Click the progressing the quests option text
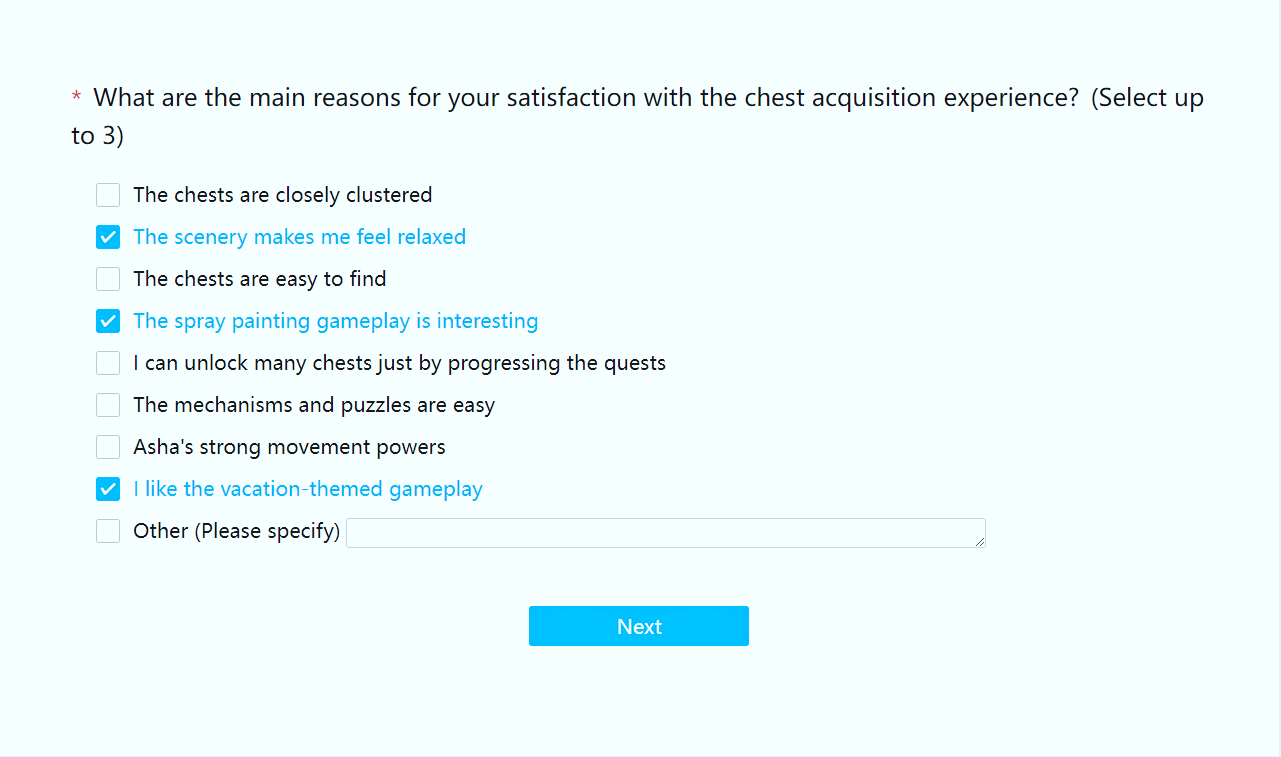 [399, 363]
